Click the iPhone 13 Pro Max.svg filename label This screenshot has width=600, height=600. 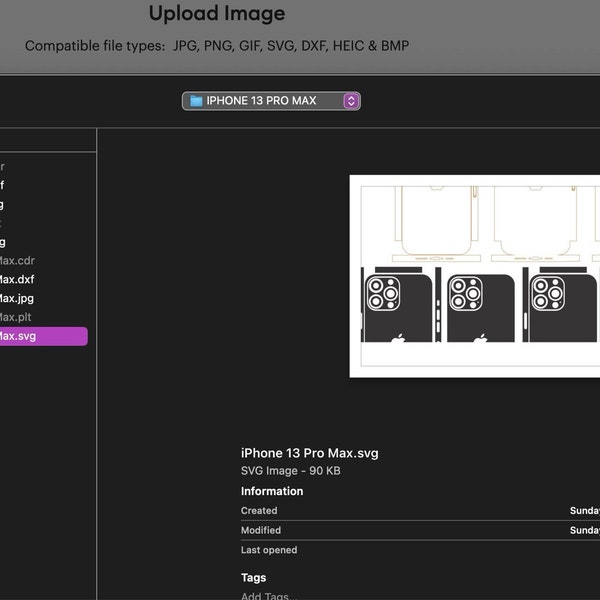pyautogui.click(x=310, y=453)
